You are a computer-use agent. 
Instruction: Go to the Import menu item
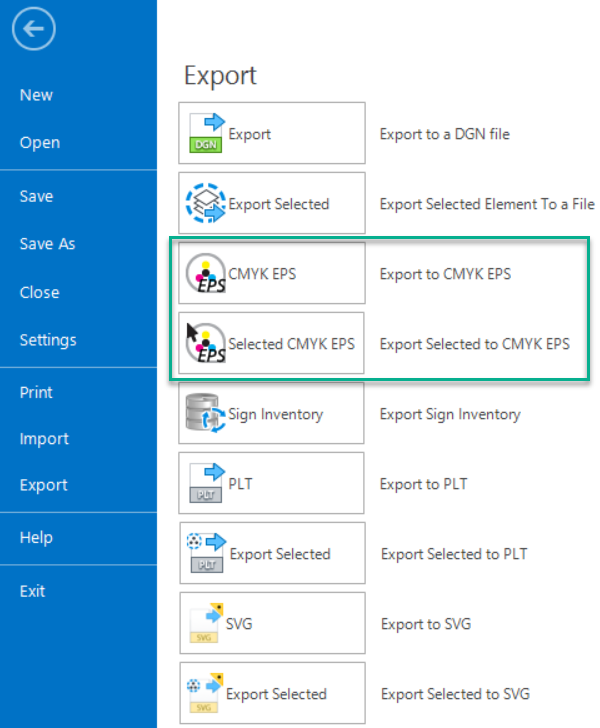pos(44,439)
